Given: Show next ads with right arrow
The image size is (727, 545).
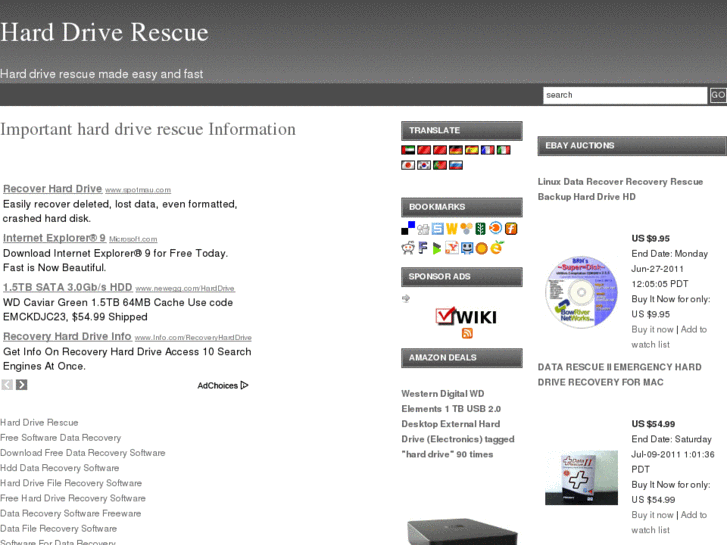Looking at the screenshot, I should point(21,385).
